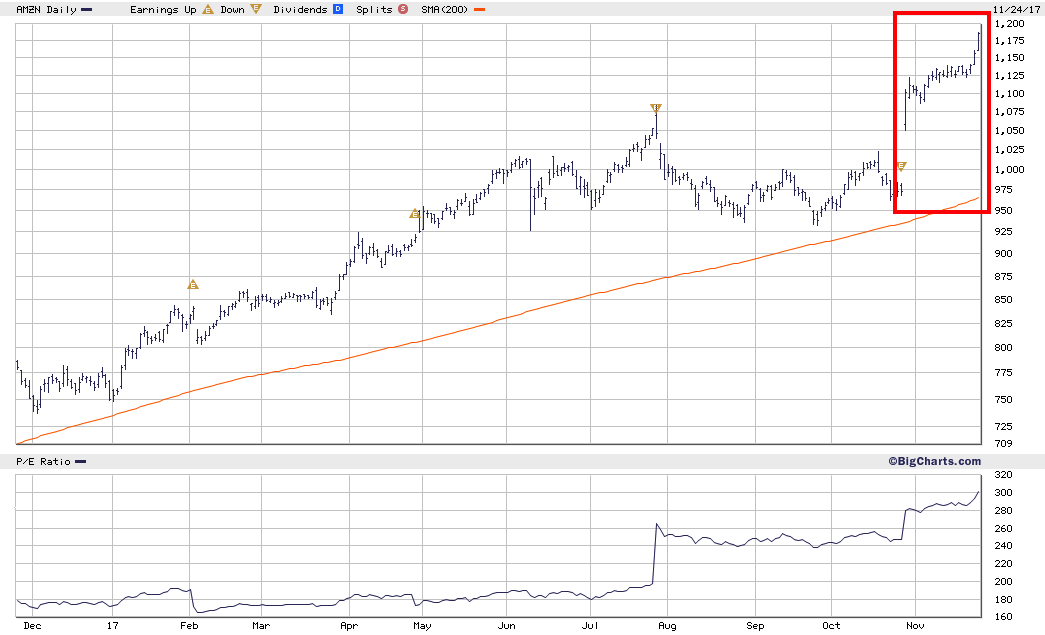
Task: Click the Dividends legend text
Action: pyautogui.click(x=300, y=10)
